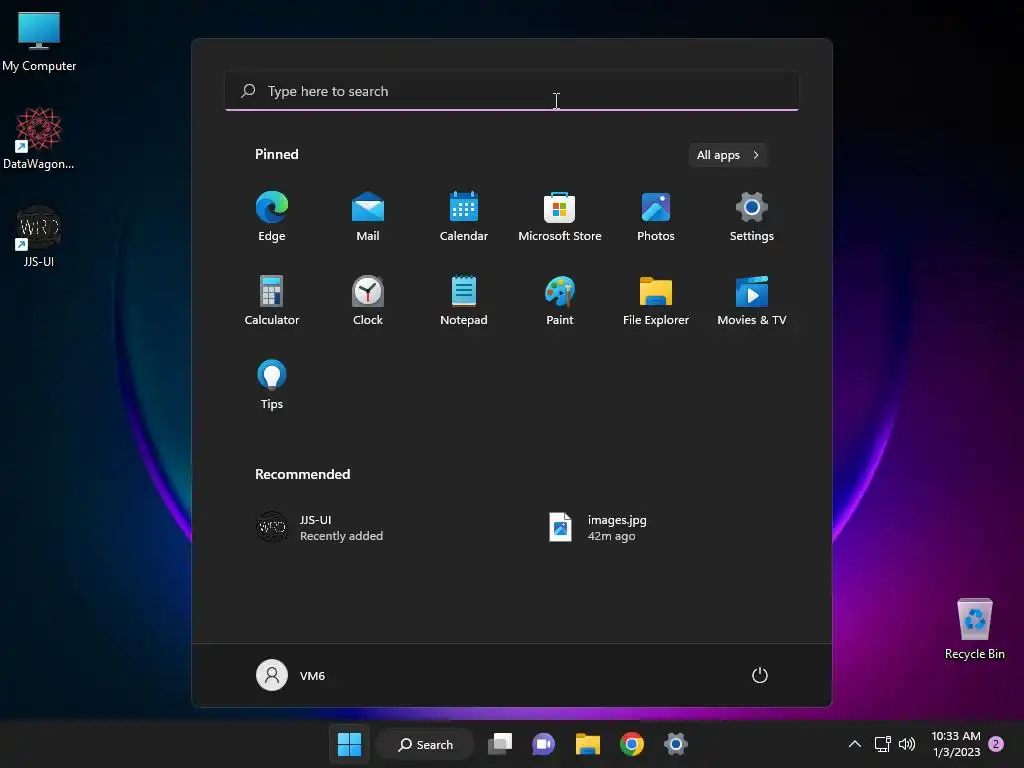Launch Google Chrome from the taskbar

coord(632,744)
